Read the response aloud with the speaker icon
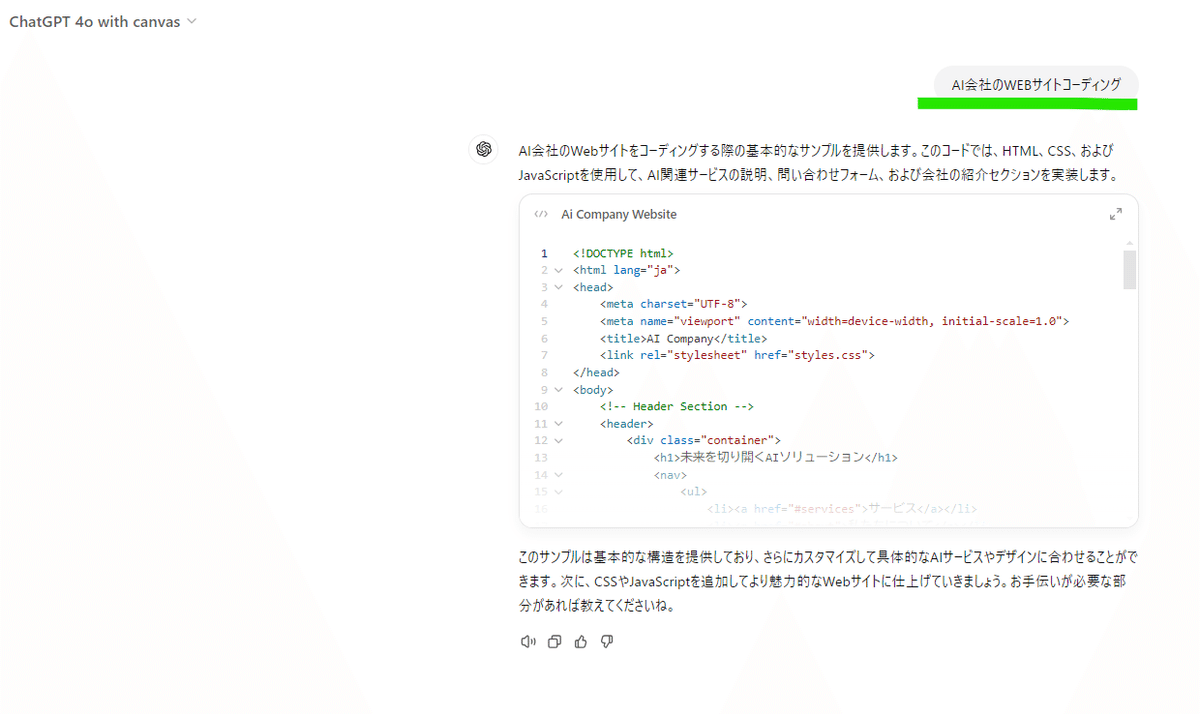This screenshot has width=1200, height=714. tap(528, 641)
